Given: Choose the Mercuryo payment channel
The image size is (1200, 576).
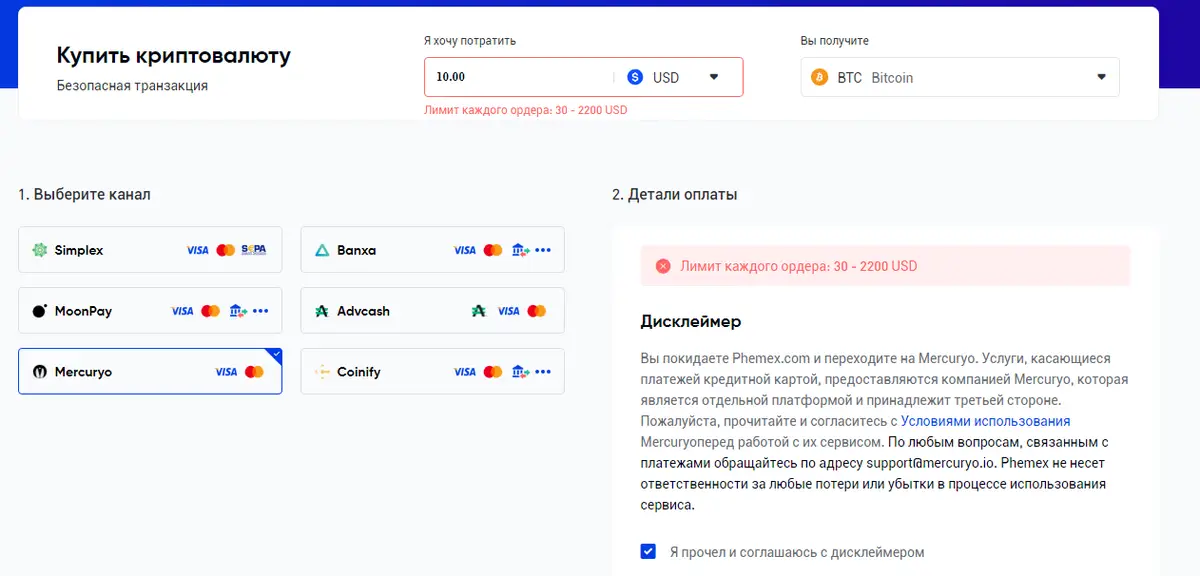Looking at the screenshot, I should (150, 371).
